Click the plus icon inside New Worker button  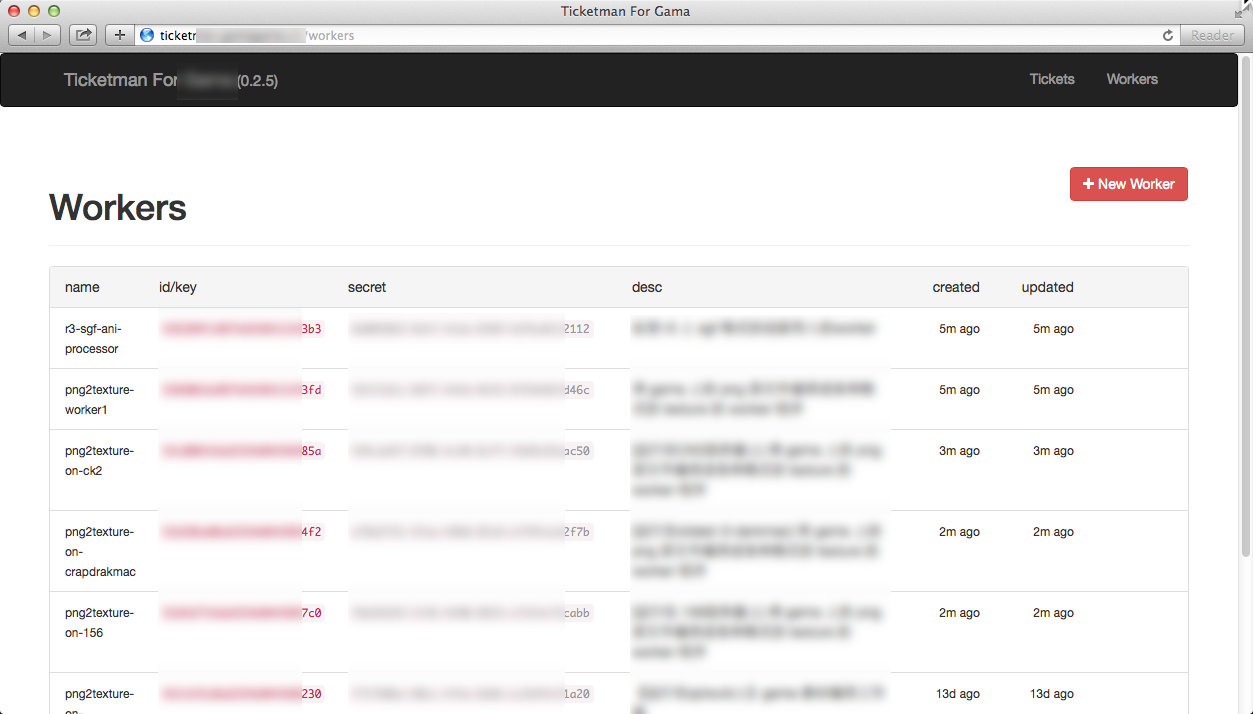point(1089,184)
